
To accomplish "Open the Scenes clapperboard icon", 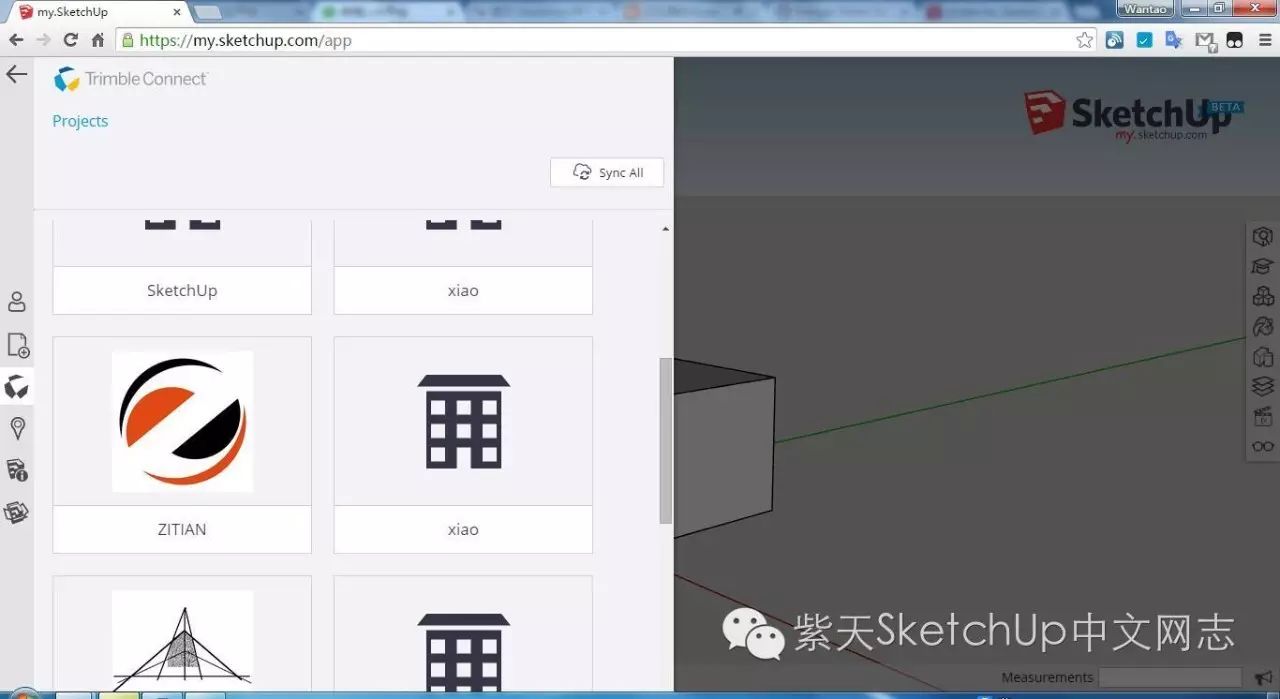I will [1263, 416].
